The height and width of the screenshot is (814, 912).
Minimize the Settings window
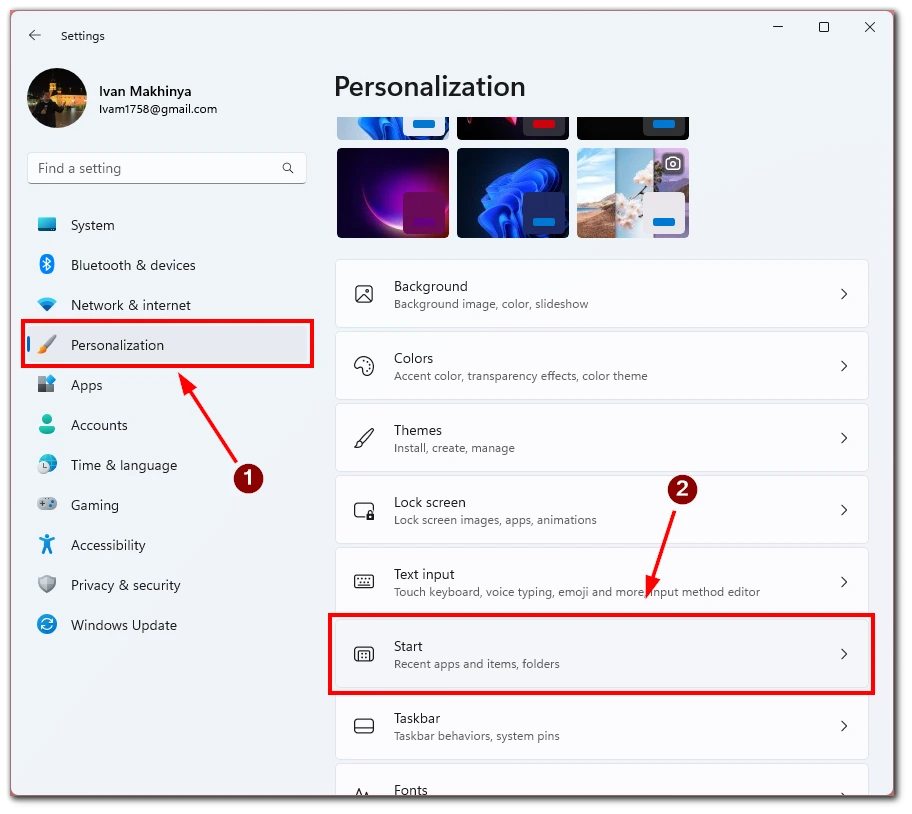(x=778, y=27)
